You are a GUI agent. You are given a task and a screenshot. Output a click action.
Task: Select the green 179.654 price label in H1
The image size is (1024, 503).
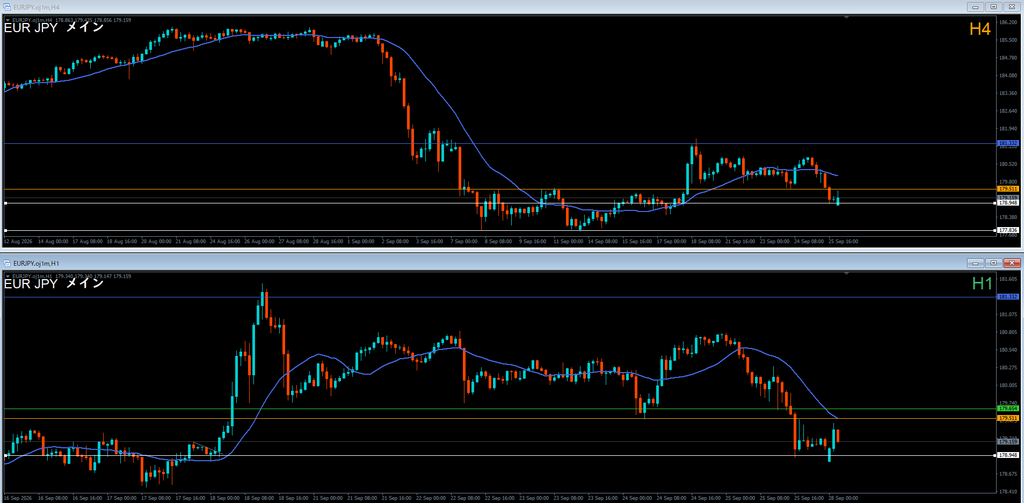click(x=1008, y=408)
